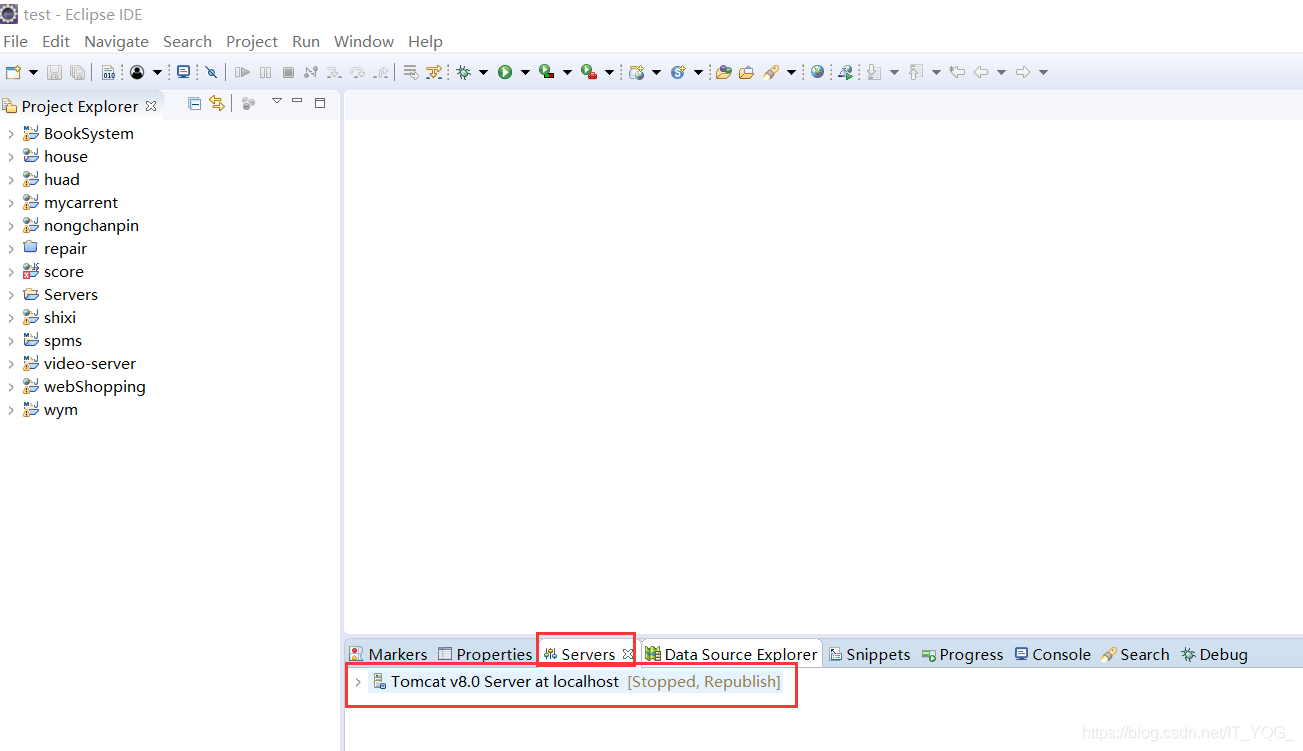Click the Forward navigation arrow

point(1023,72)
